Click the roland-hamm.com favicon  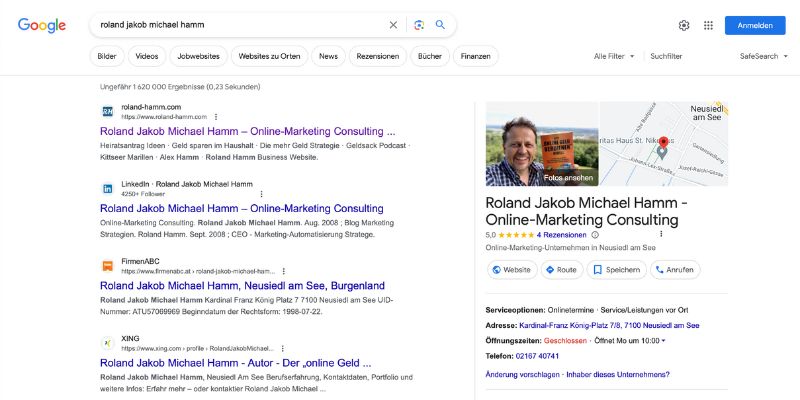(108, 112)
